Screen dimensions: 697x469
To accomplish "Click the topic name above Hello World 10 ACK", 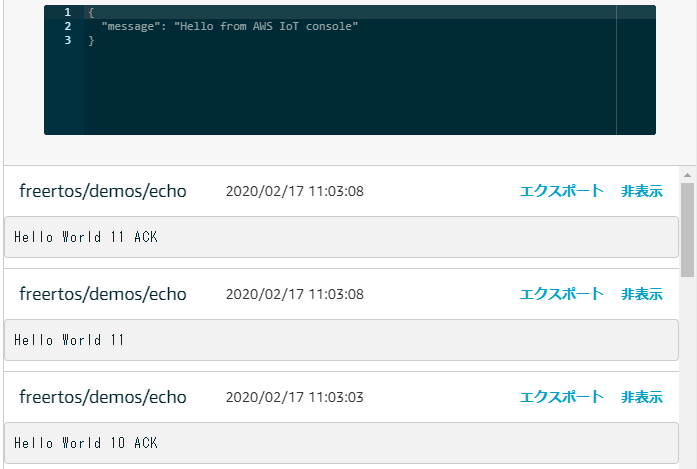I will pyautogui.click(x=103, y=397).
